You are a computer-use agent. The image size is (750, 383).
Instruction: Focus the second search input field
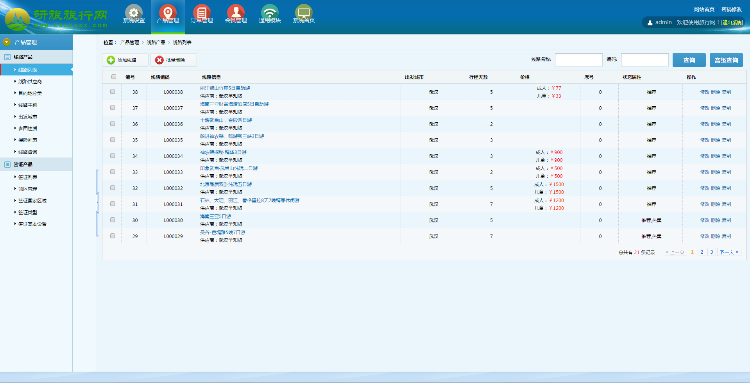[644, 60]
